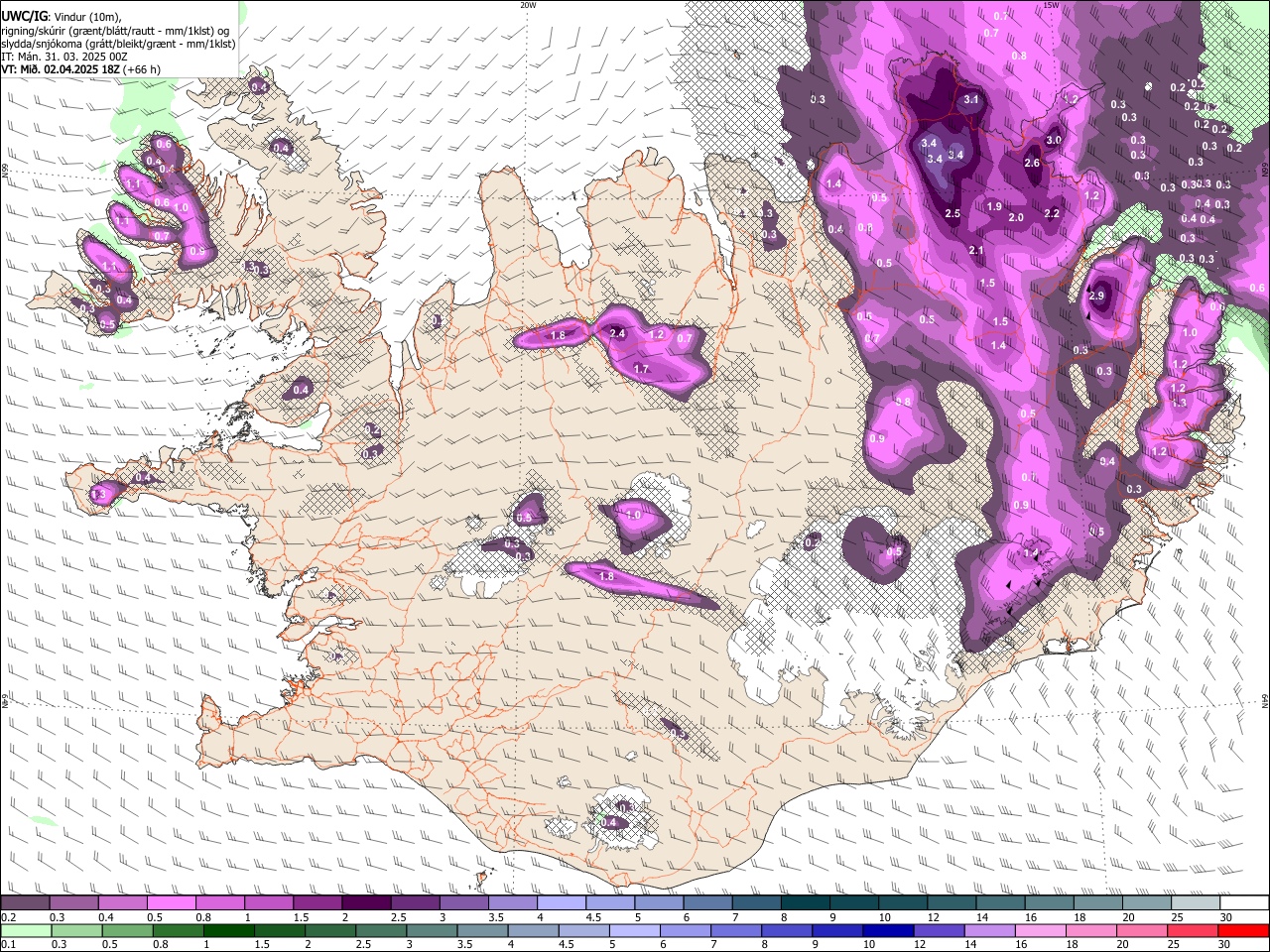Click the light grey upper legend swatch between 25 and 30
Viewport: 1270px width, 952px height.
click(x=1196, y=902)
